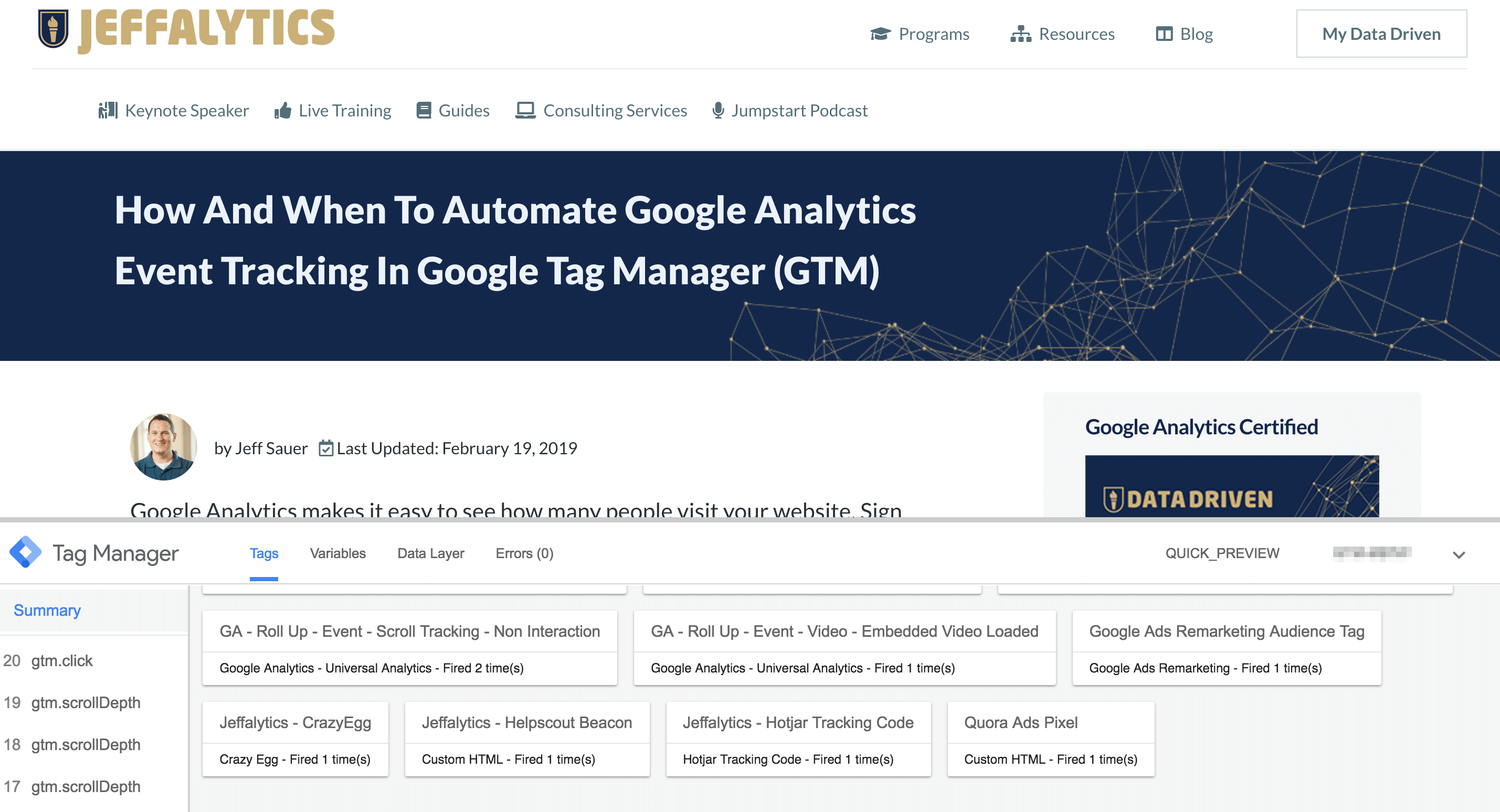The width and height of the screenshot is (1500, 812).
Task: Click the book Guides icon
Action: (424, 111)
